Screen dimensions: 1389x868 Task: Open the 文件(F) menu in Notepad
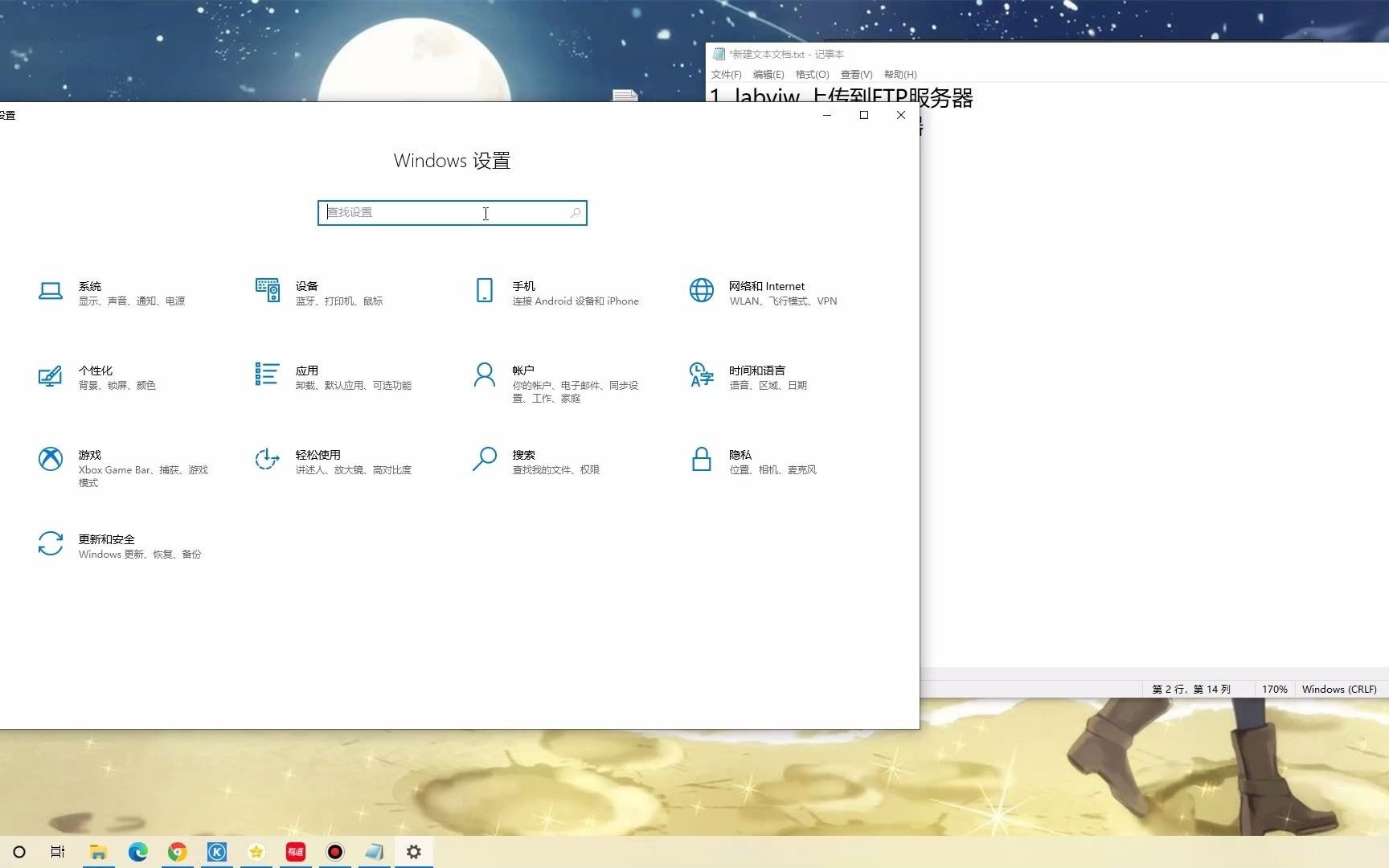(726, 75)
